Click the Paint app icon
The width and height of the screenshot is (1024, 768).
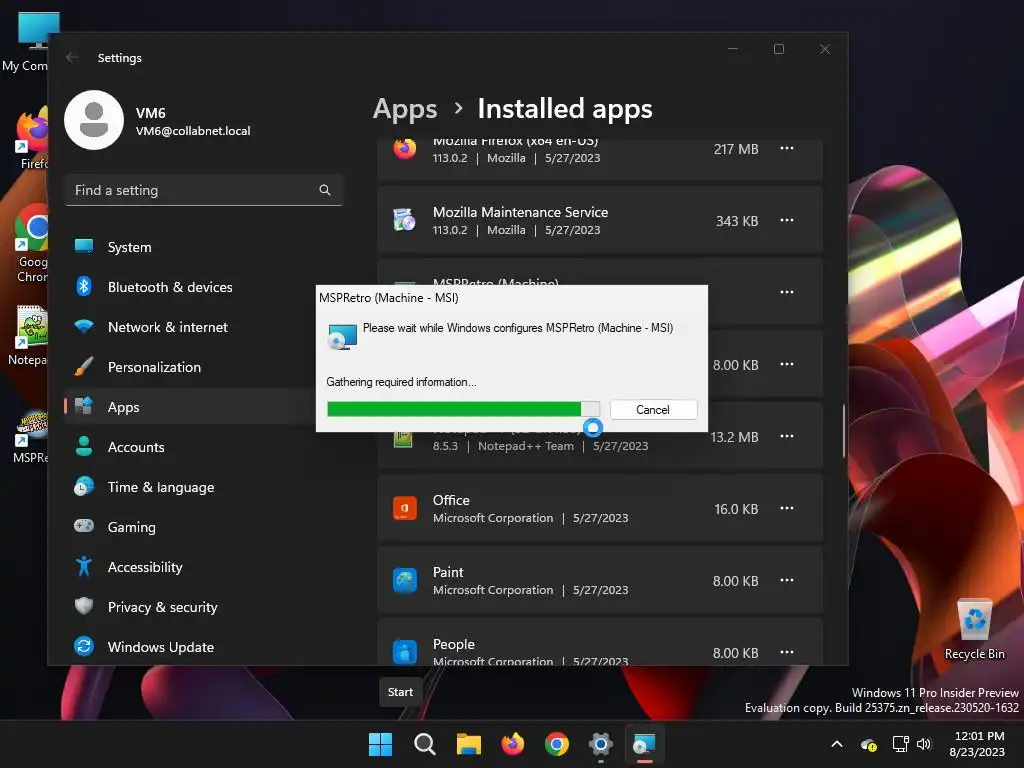[x=404, y=580]
